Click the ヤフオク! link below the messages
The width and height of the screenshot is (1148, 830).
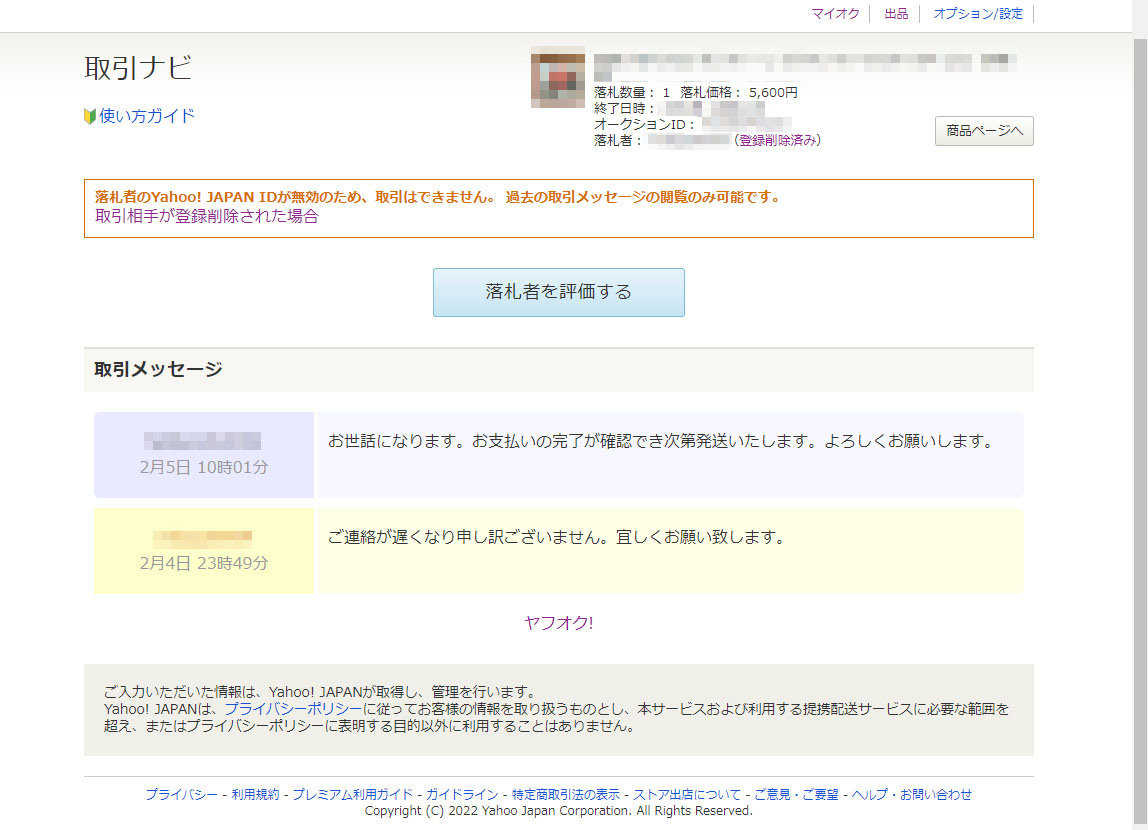pyautogui.click(x=558, y=623)
